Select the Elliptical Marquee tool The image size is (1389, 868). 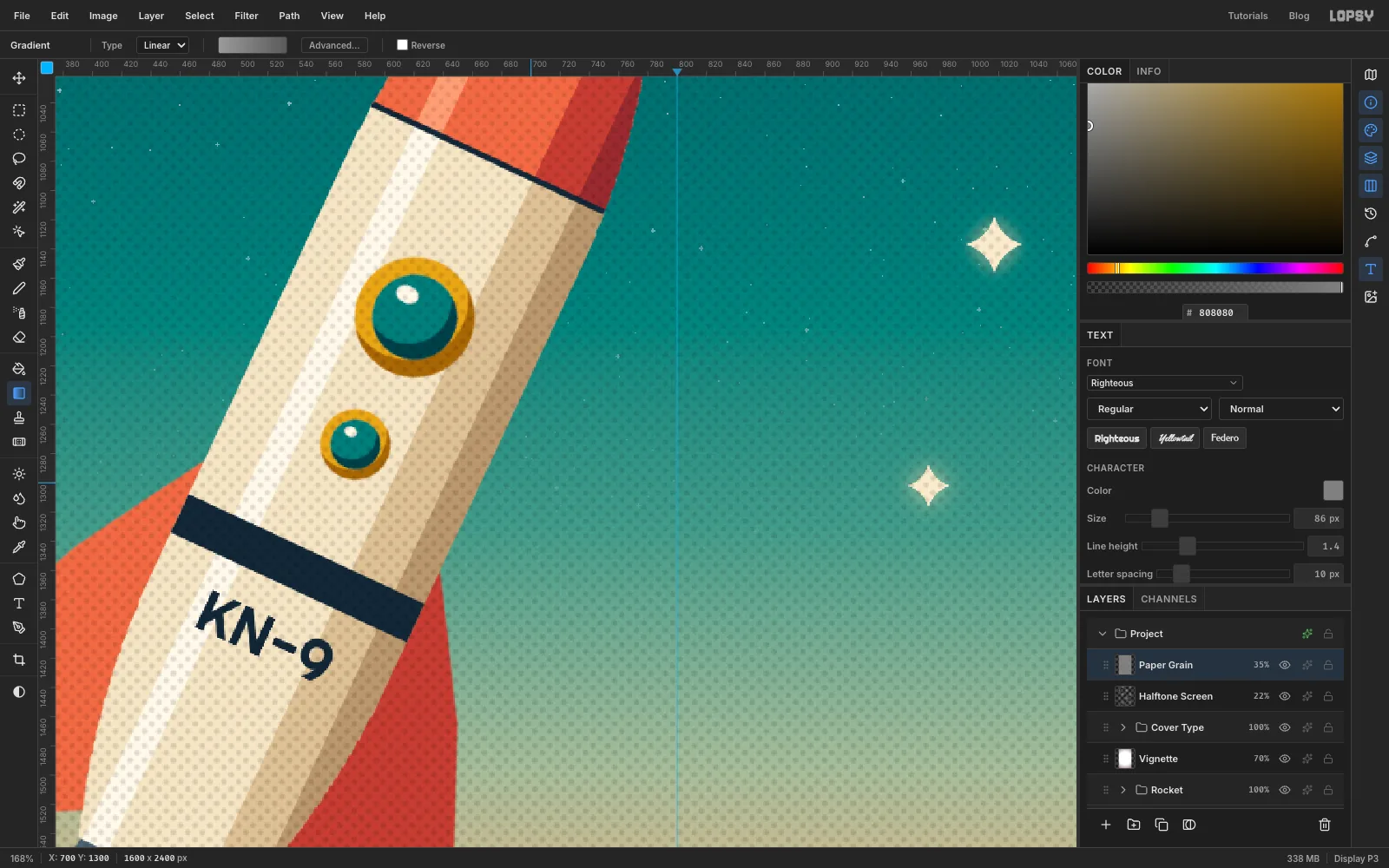coord(19,135)
